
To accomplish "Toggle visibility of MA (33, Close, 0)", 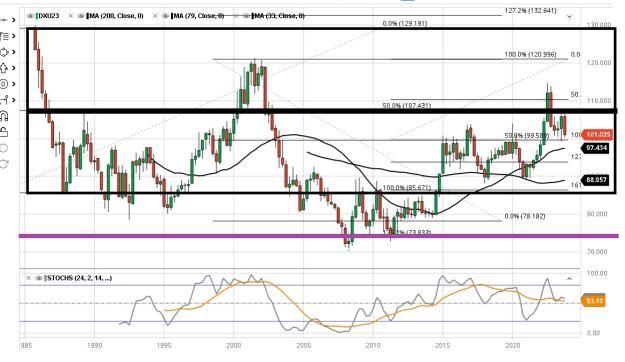I will (x=247, y=16).
